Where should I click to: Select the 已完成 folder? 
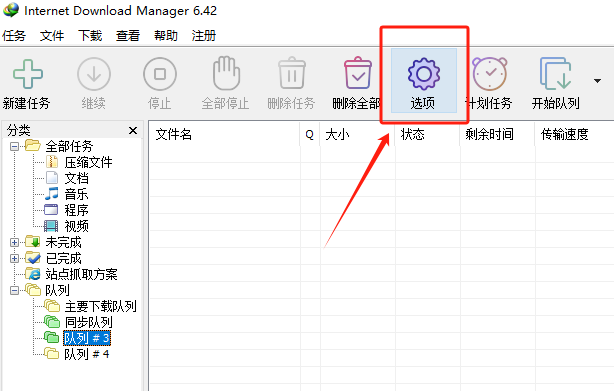[63, 258]
